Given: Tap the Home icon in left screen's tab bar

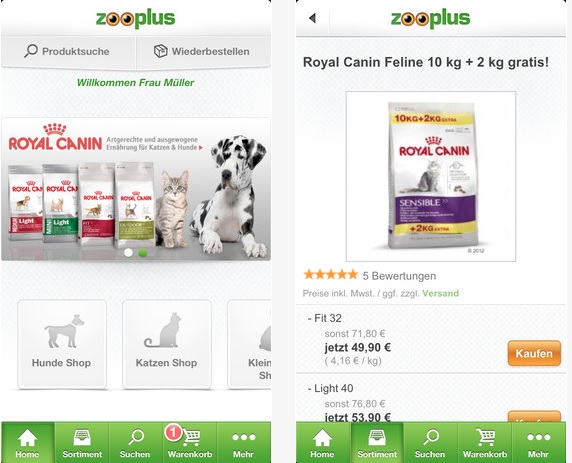Looking at the screenshot, I should tap(28, 443).
